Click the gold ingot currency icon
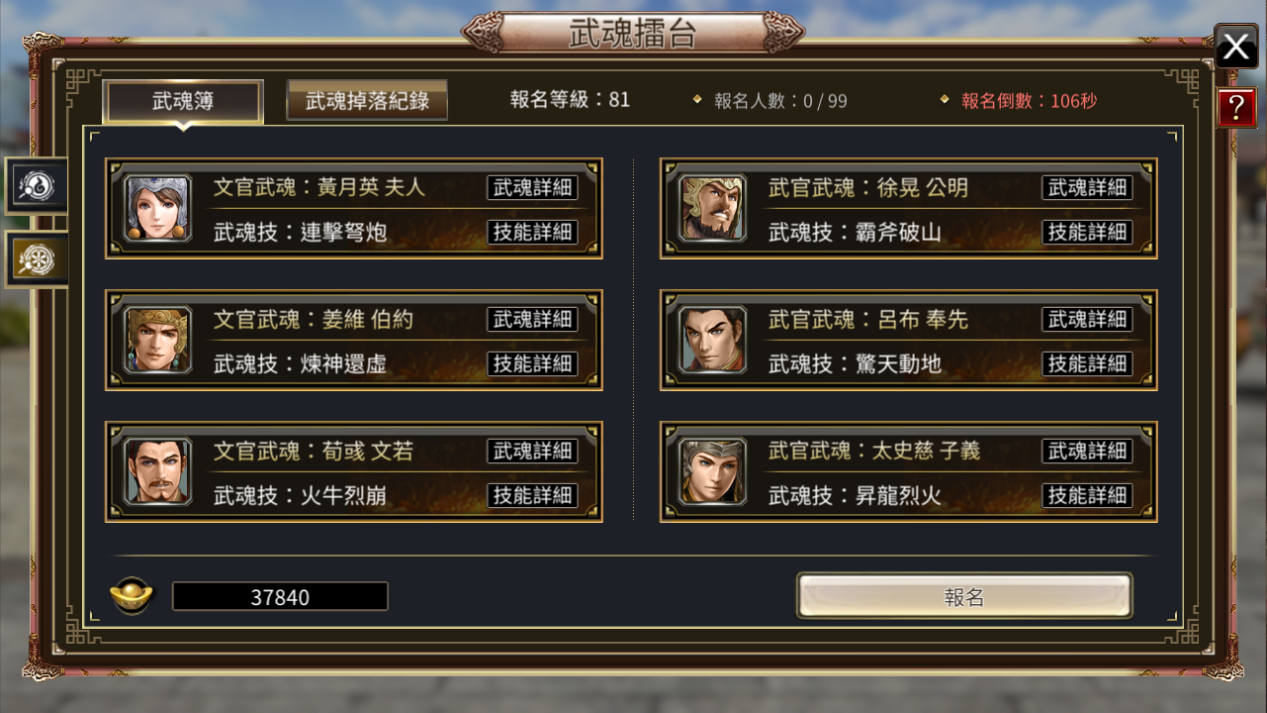This screenshot has height=713, width=1267. [131, 596]
